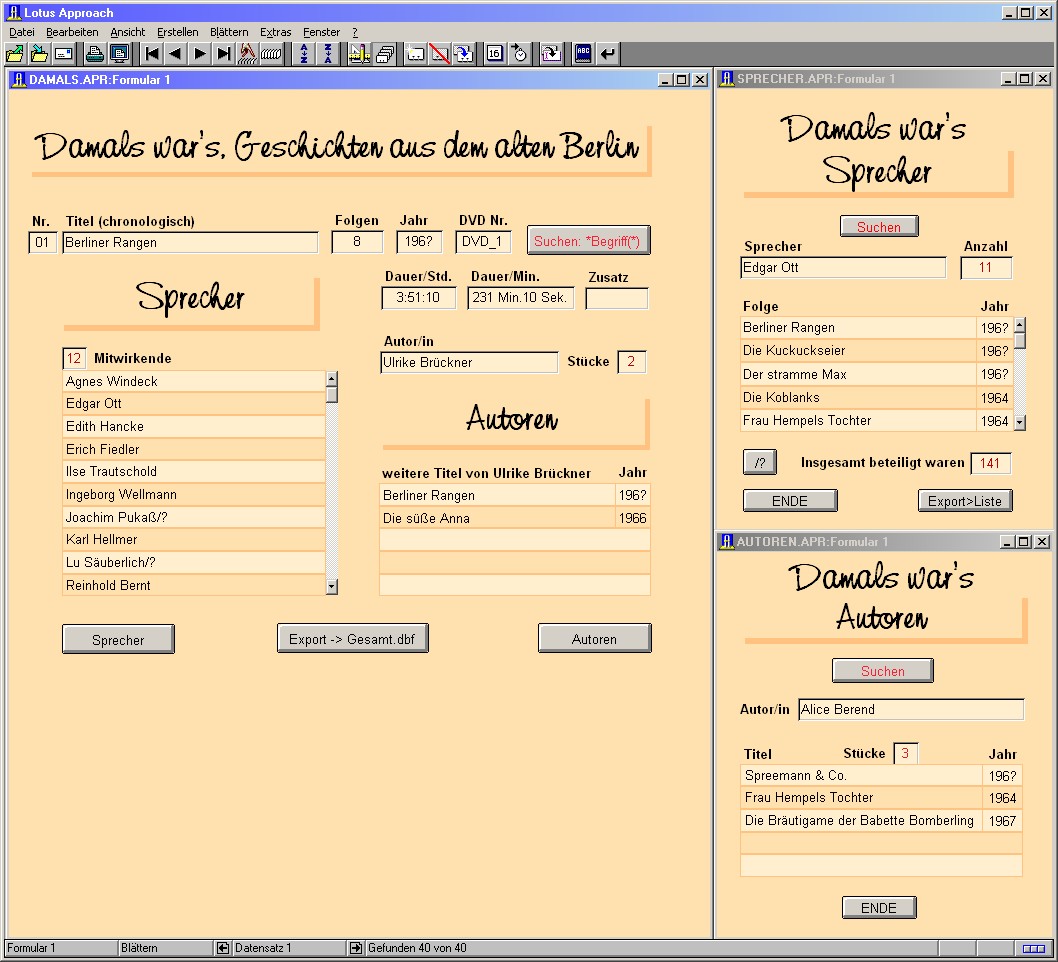The width and height of the screenshot is (1058, 962).
Task: Click scroll down arrow in Folge list
Action: click(x=1020, y=423)
